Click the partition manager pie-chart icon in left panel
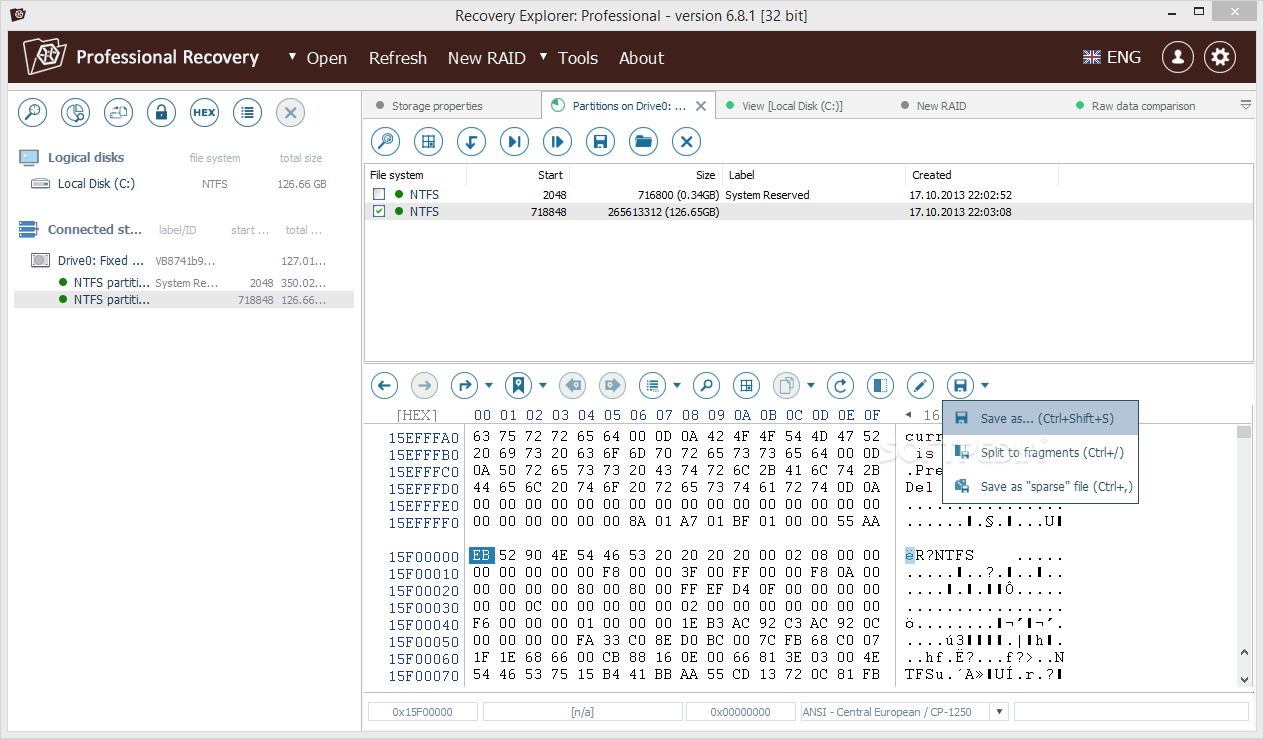1264x739 pixels. point(76,113)
